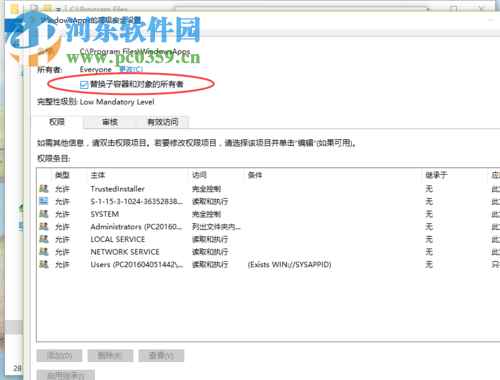Click the LOCAL SERVICE row icon
Image resolution: width=500 pixels, height=380 pixels.
tap(44, 239)
